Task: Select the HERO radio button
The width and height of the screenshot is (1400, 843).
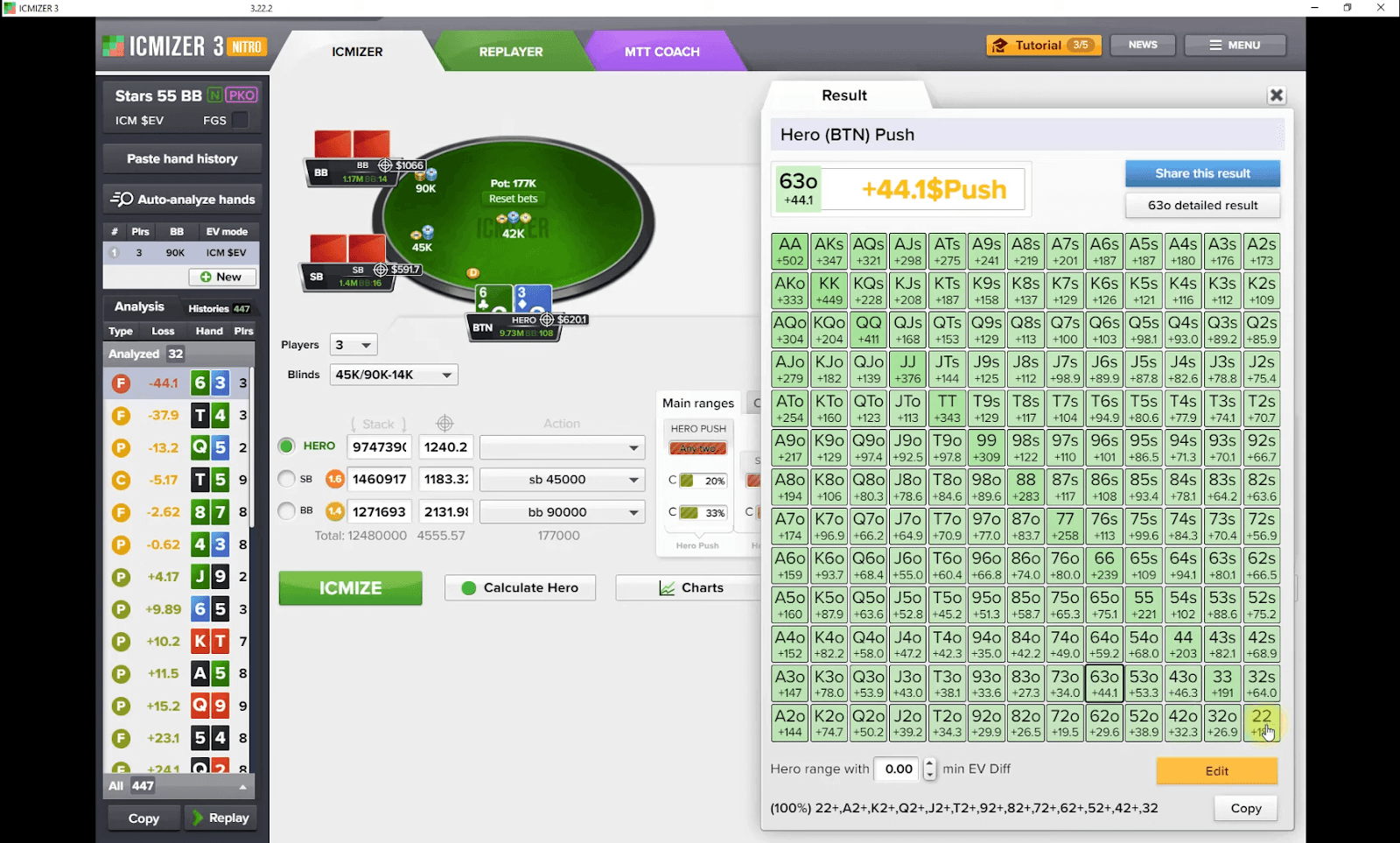Action: (286, 446)
